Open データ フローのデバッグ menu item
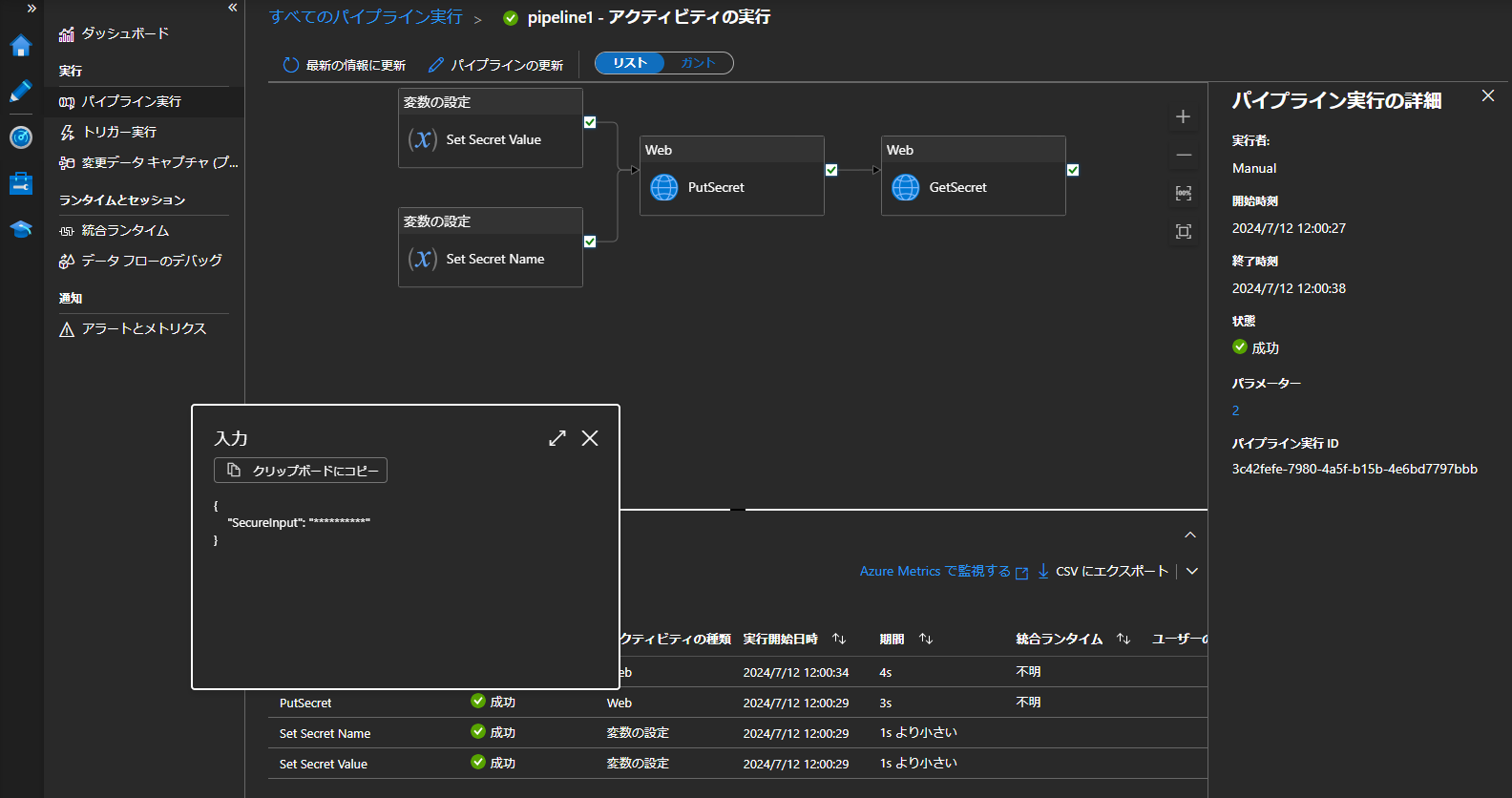Image resolution: width=1512 pixels, height=798 pixels. [x=143, y=261]
